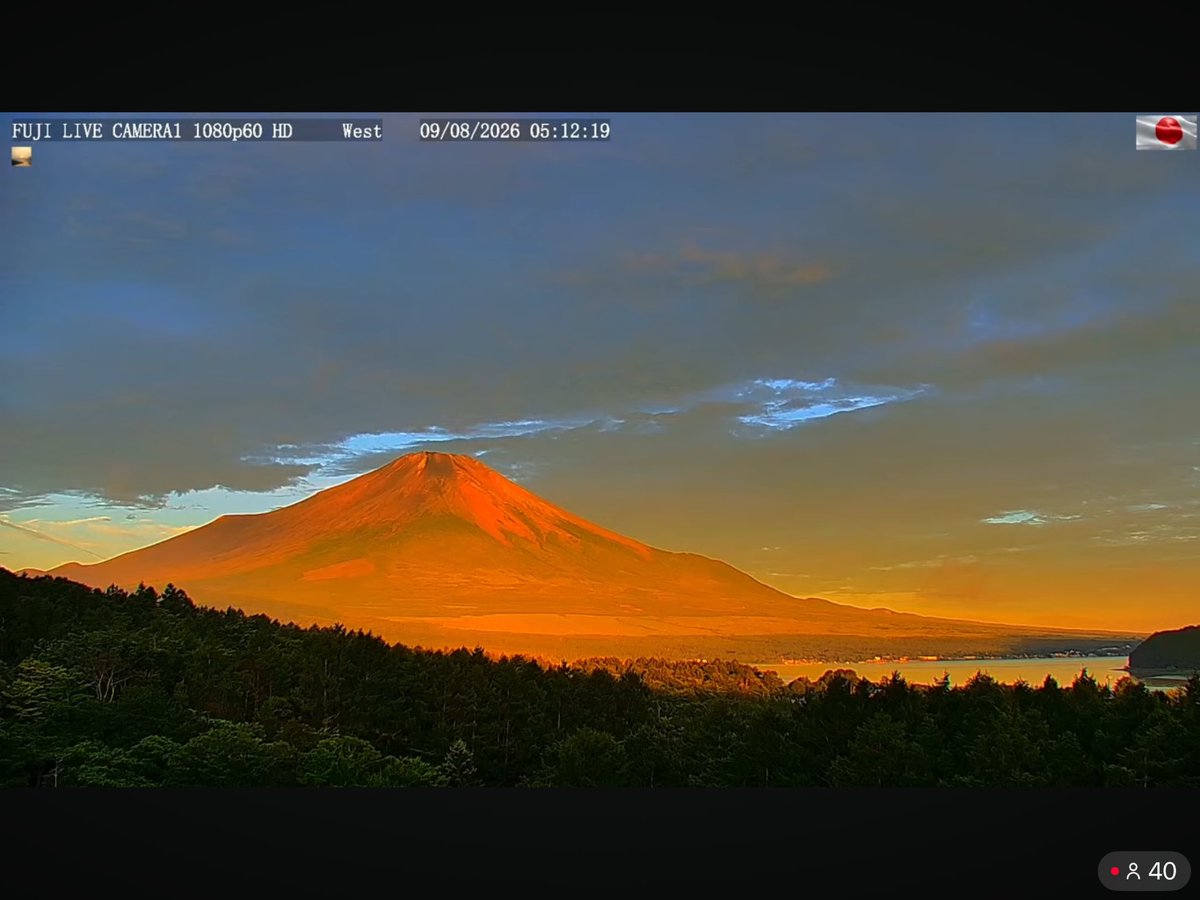Click the 'West' direction label
Screen dimensions: 1200x900
click(361, 131)
